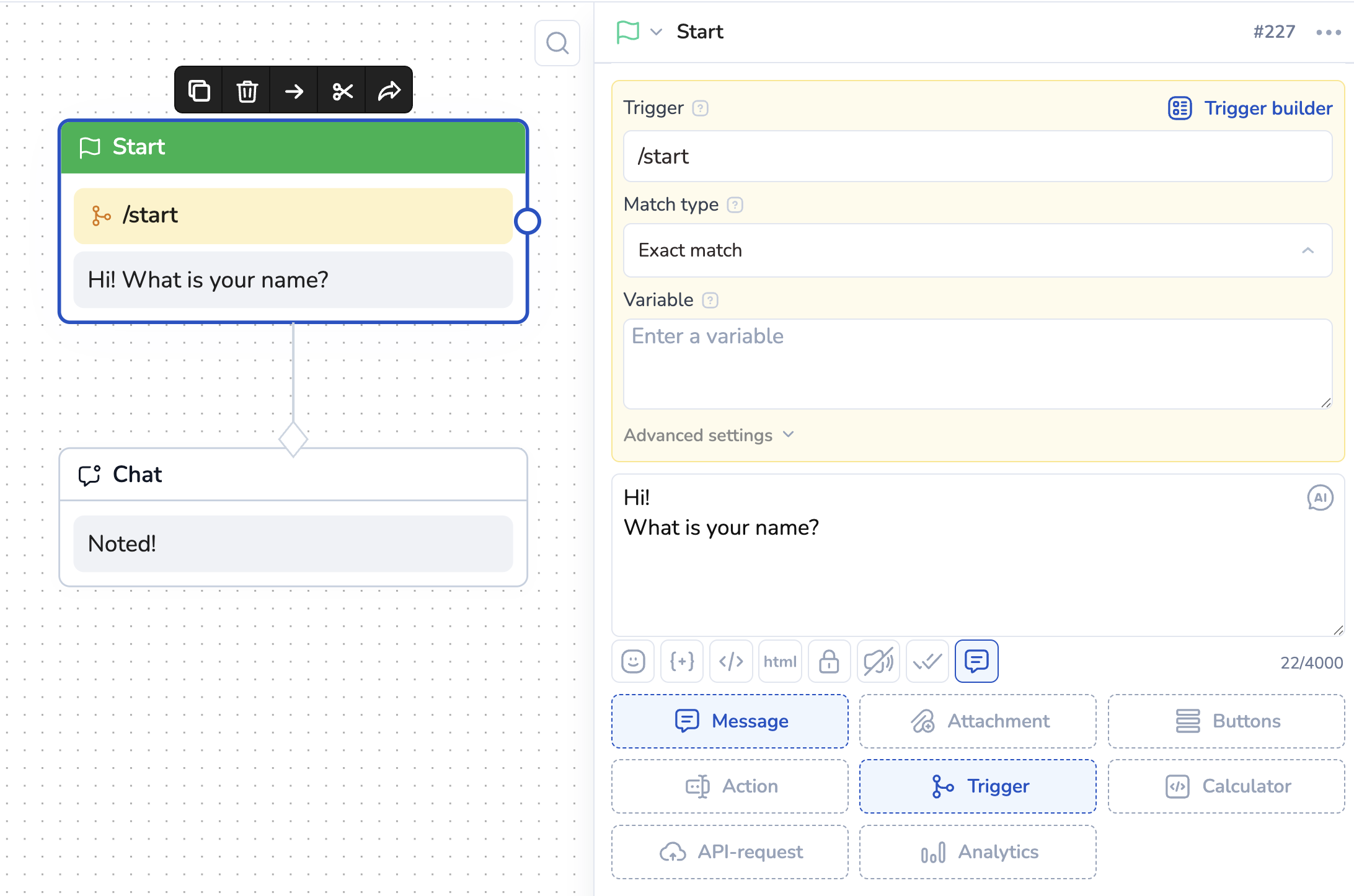Toggle html formatting mode
The width and height of the screenshot is (1354, 896).
click(780, 661)
